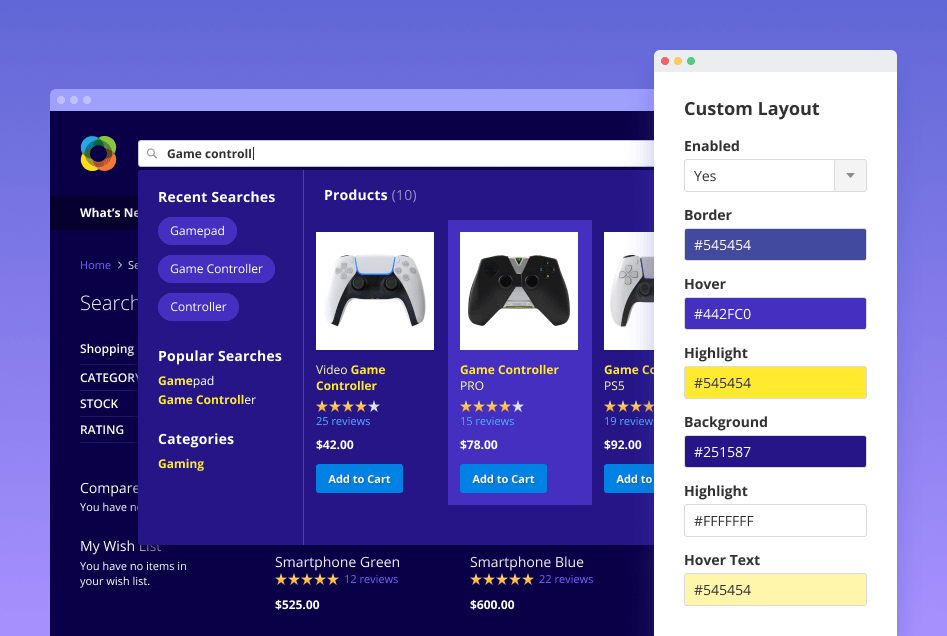Open the Gaming category link

181,464
